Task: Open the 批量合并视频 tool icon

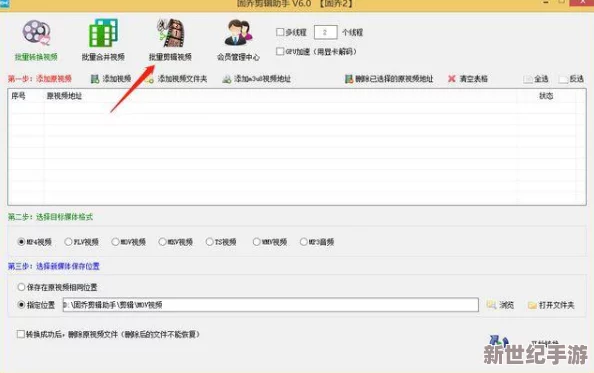Action: point(103,40)
